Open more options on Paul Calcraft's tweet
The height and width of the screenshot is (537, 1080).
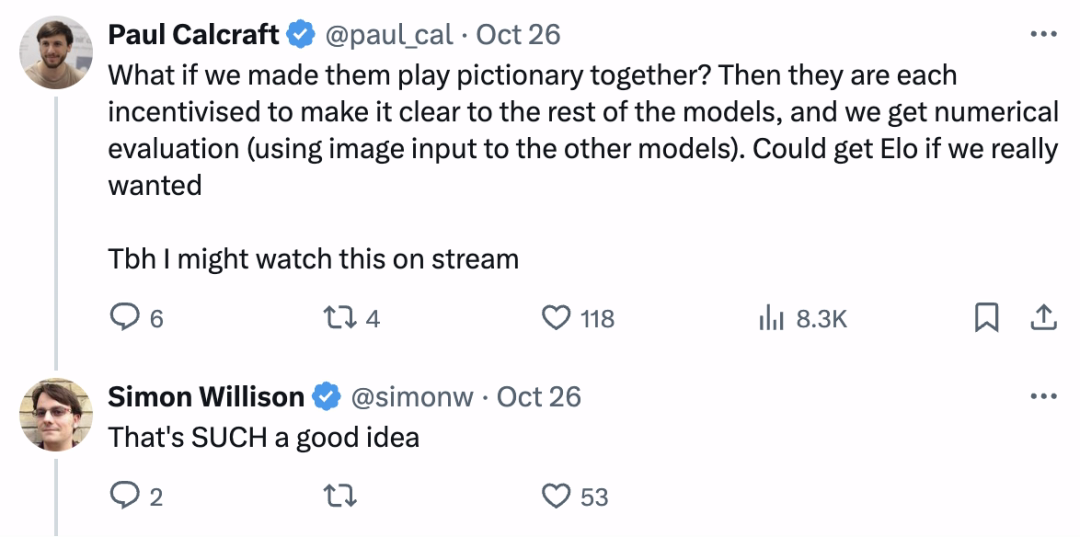coord(1042,34)
